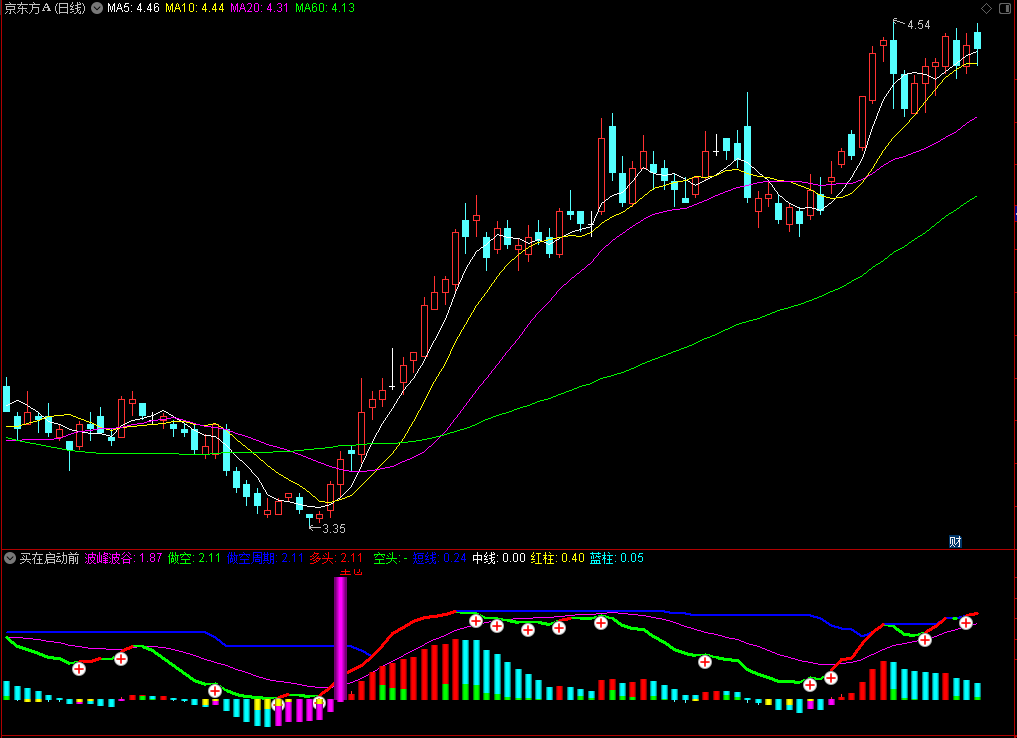Viewport: 1017px width, 738px height.
Task: Click the 3.35 low price label
Action: coord(334,529)
